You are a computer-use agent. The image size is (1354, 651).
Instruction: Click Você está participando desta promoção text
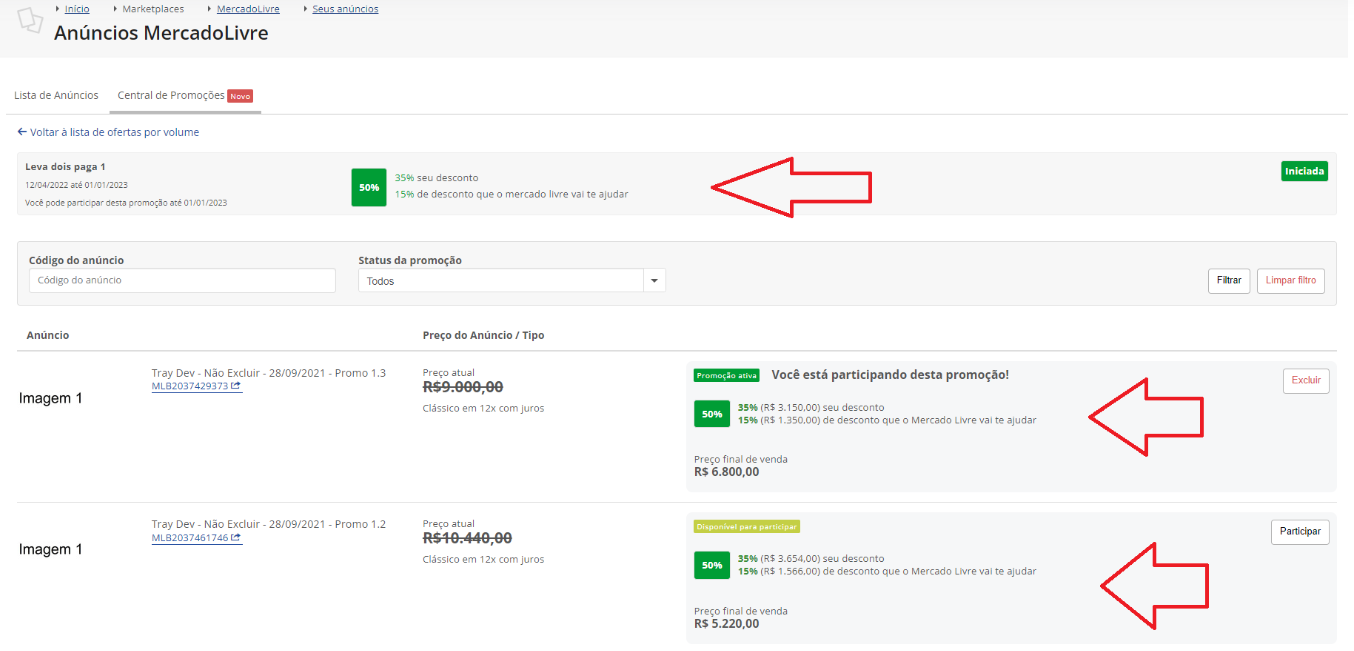tap(890, 375)
